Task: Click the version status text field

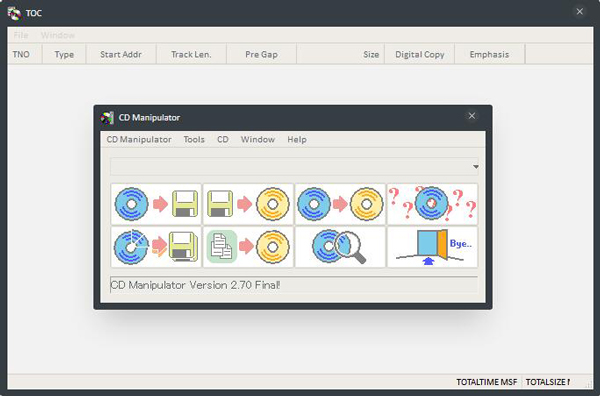Action: pos(293,285)
